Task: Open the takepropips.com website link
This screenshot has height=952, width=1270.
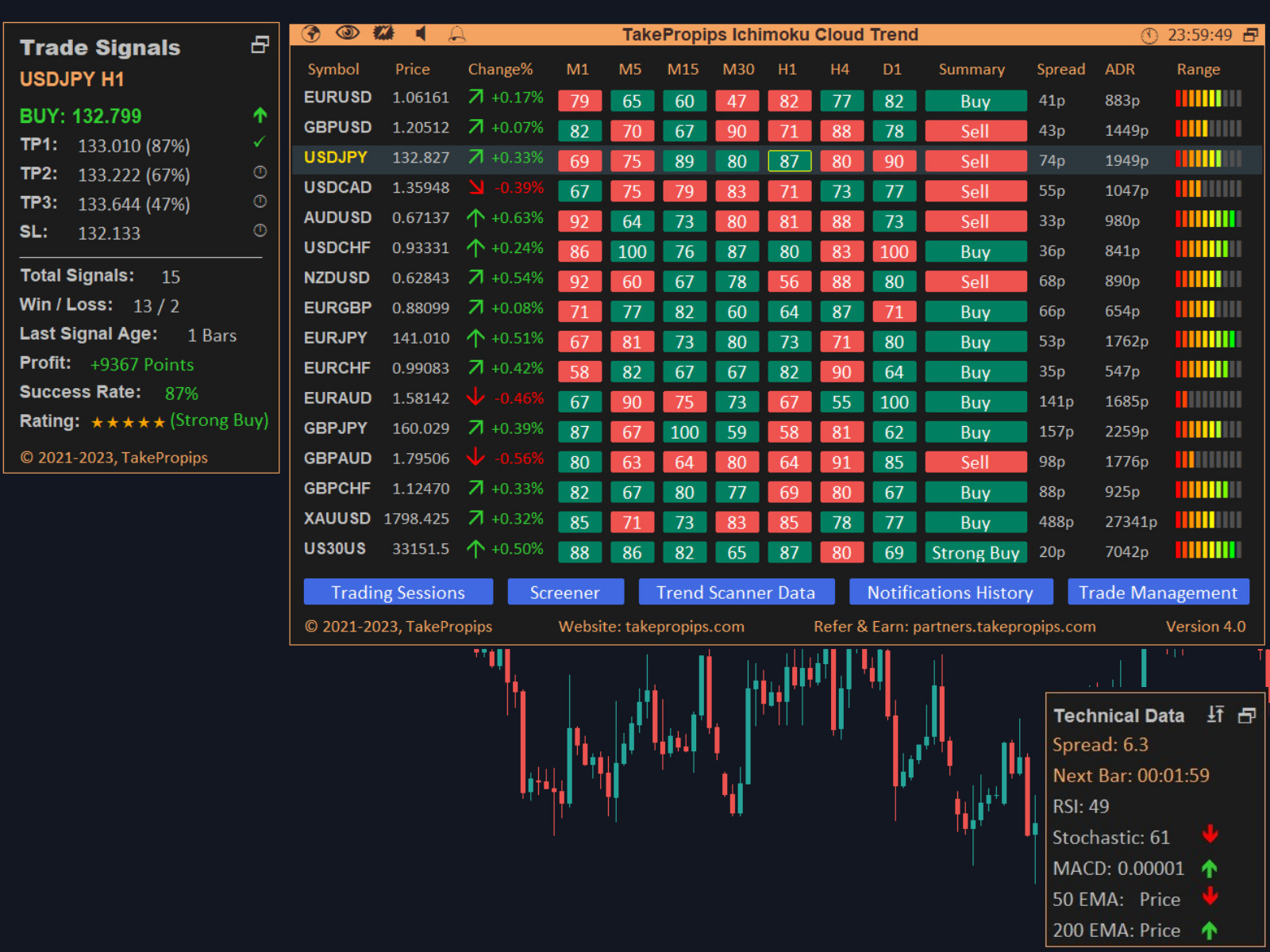Action: (x=685, y=627)
